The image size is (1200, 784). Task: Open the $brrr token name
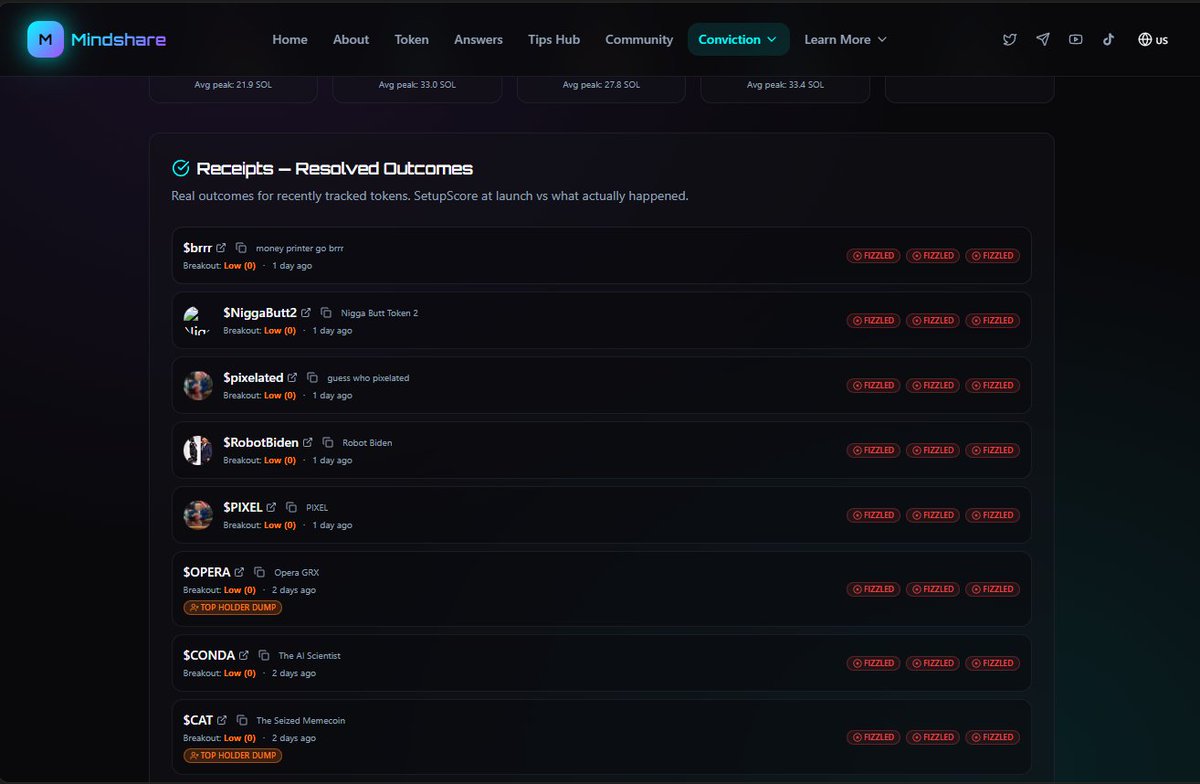click(197, 247)
